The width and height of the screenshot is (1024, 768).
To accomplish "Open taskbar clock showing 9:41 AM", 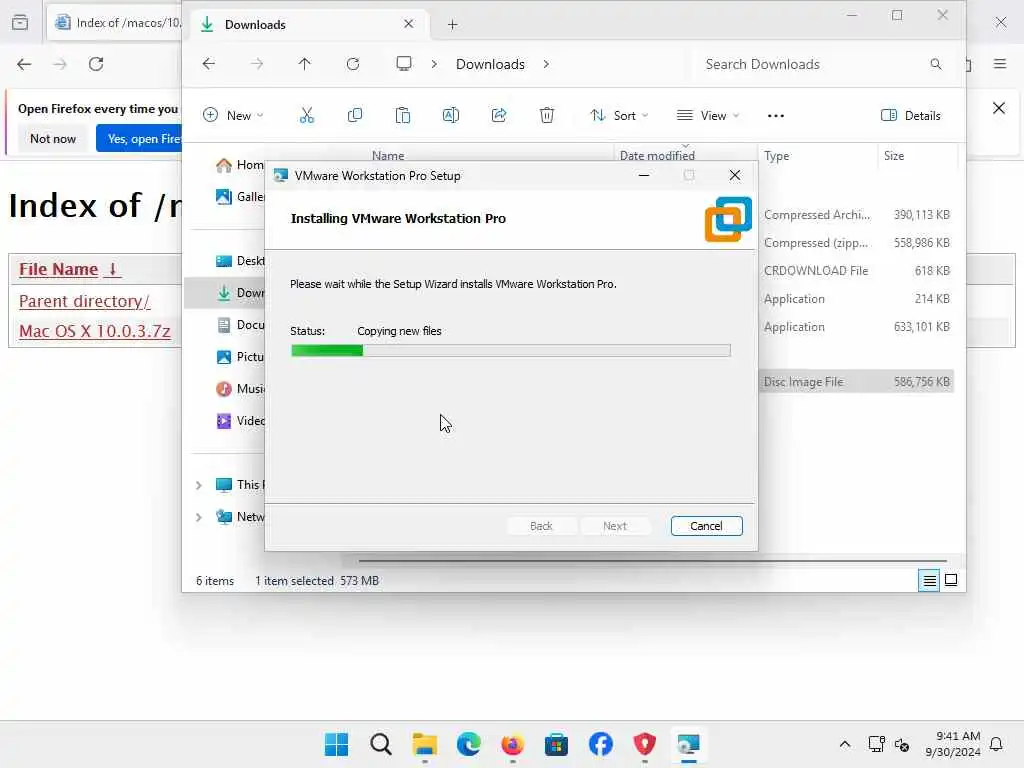I will 953,744.
